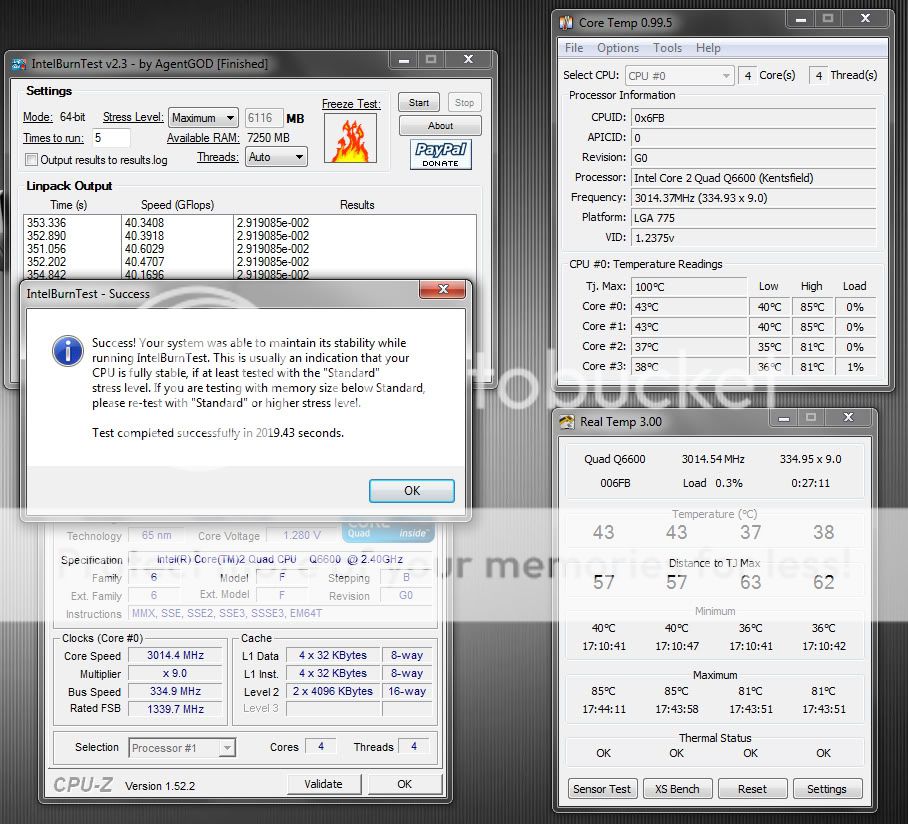908x824 pixels.
Task: Click the Core Voltage 1.280 V value in CPU-Z
Action: (x=302, y=535)
